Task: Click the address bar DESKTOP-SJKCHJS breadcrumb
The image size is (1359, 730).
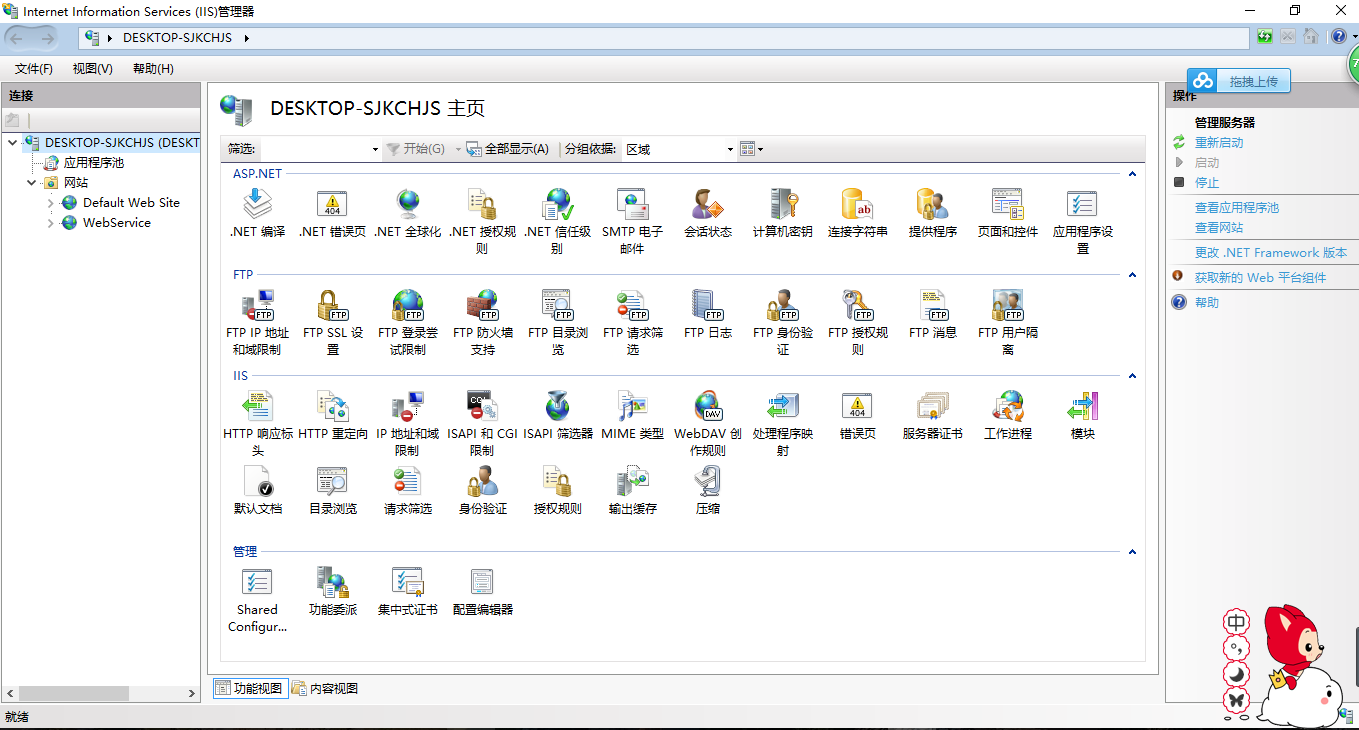Action: pos(177,38)
